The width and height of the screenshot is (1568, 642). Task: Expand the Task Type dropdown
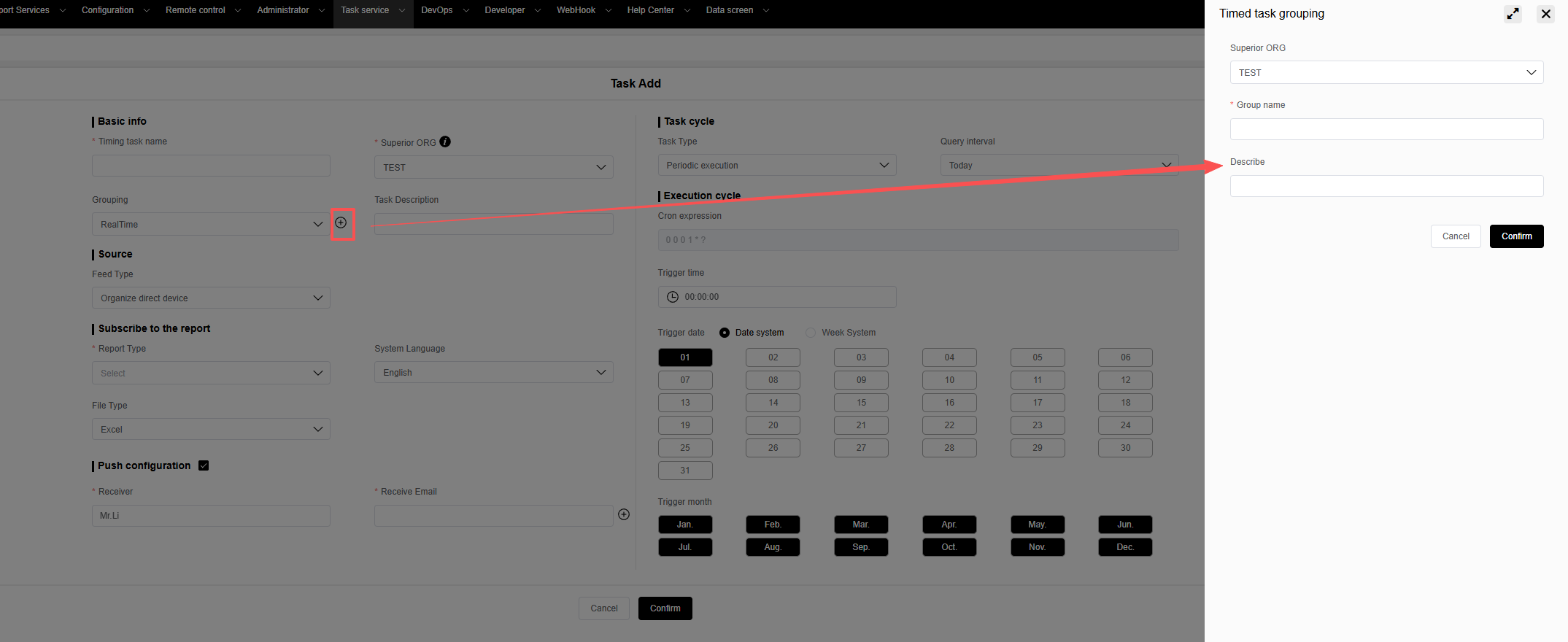pos(776,166)
